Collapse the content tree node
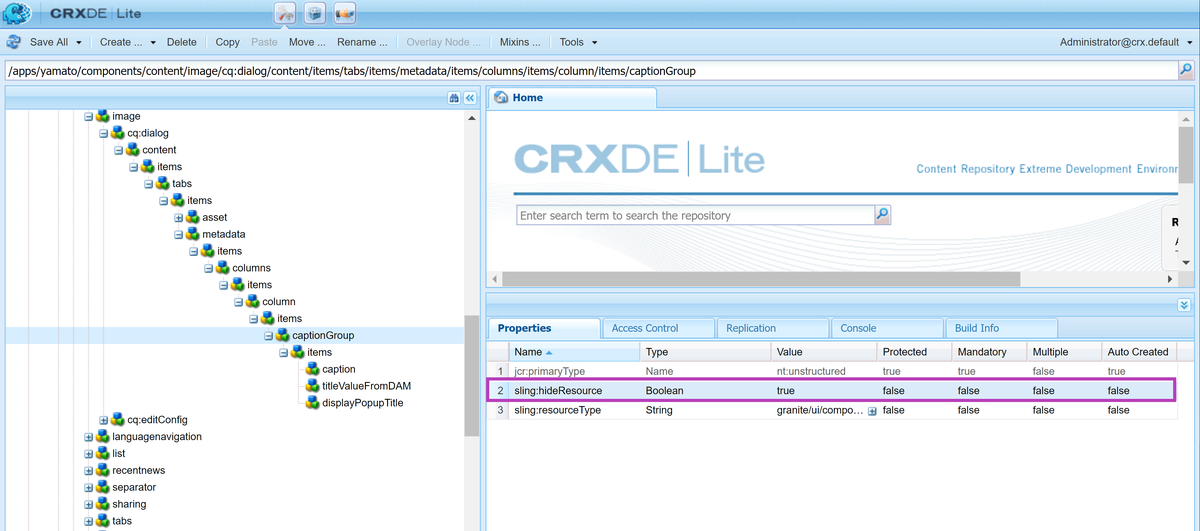The height and width of the screenshot is (531, 1200). [x=119, y=150]
